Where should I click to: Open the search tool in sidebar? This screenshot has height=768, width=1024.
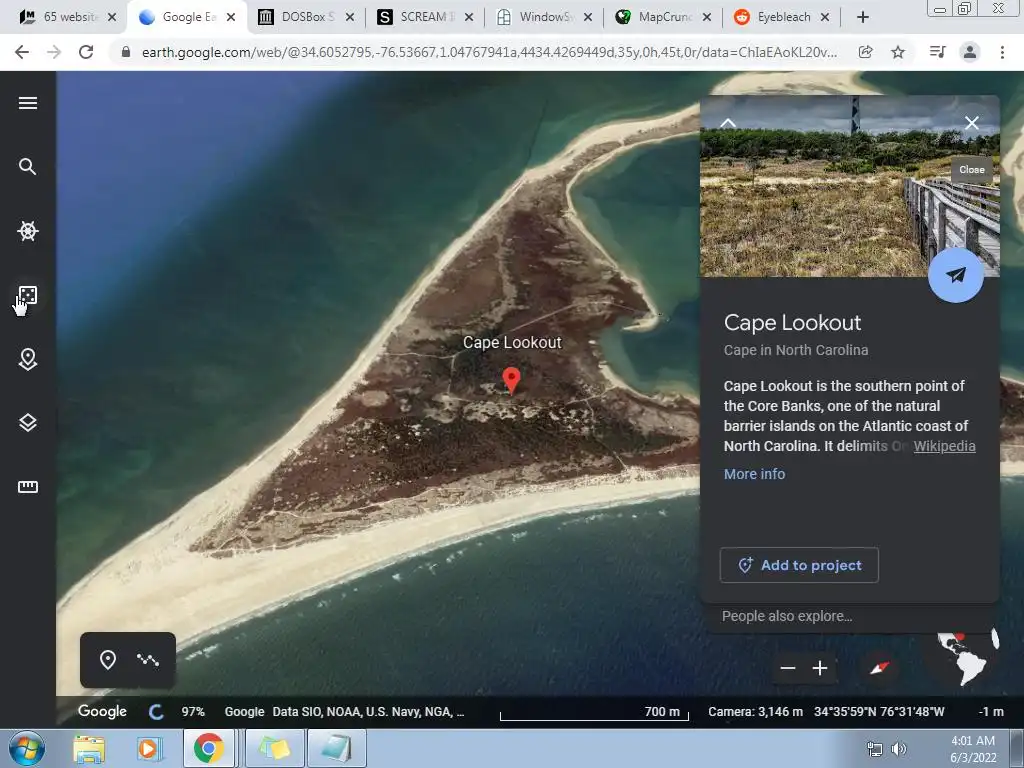(x=27, y=167)
